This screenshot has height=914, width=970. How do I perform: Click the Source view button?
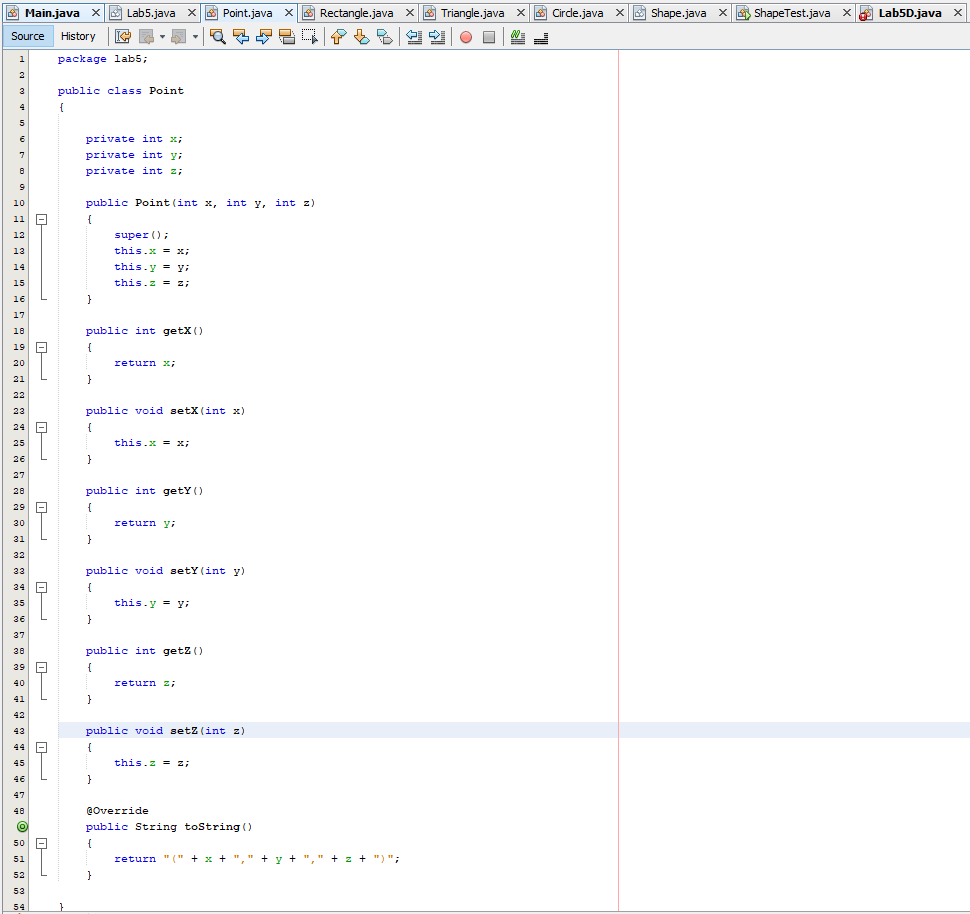click(x=27, y=36)
